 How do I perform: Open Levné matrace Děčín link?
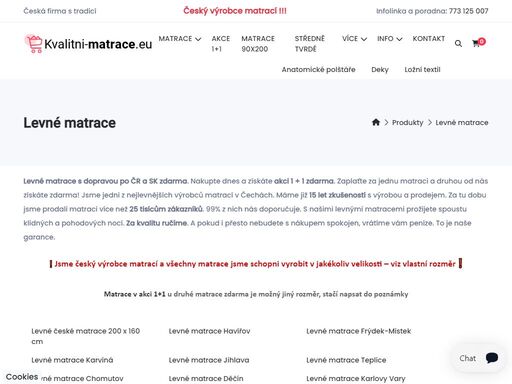pos(206,379)
